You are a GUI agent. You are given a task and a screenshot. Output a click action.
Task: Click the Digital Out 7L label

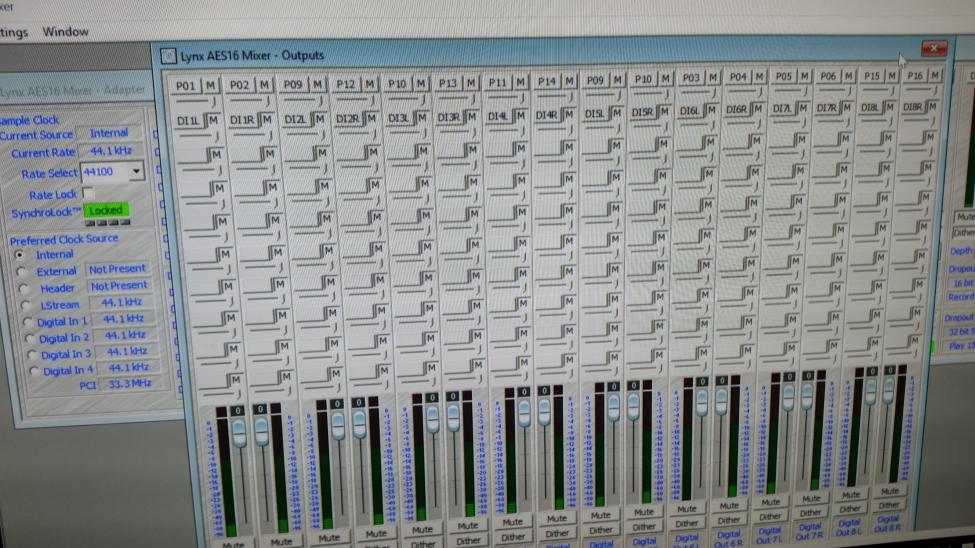pos(769,536)
